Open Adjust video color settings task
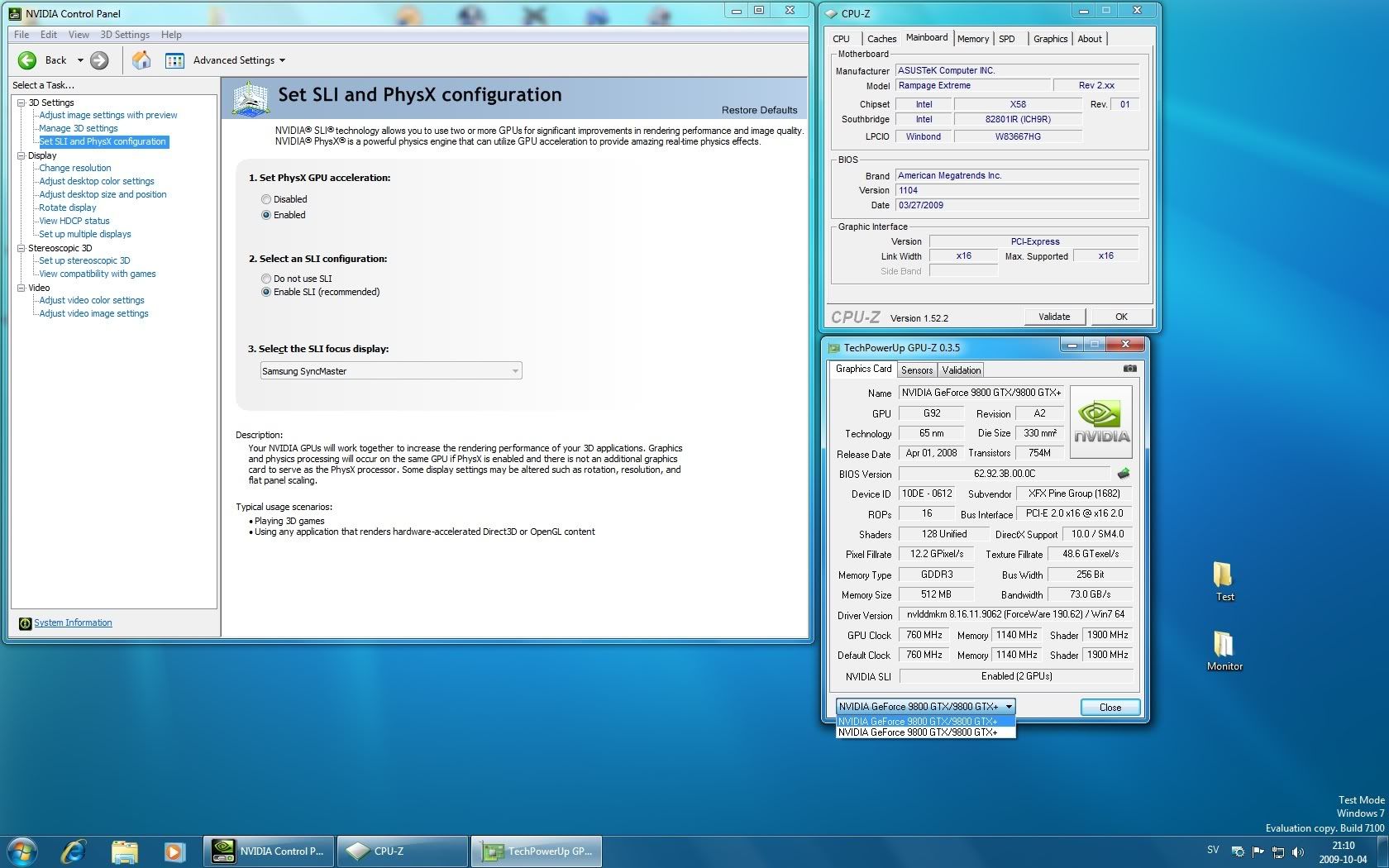 (x=92, y=301)
